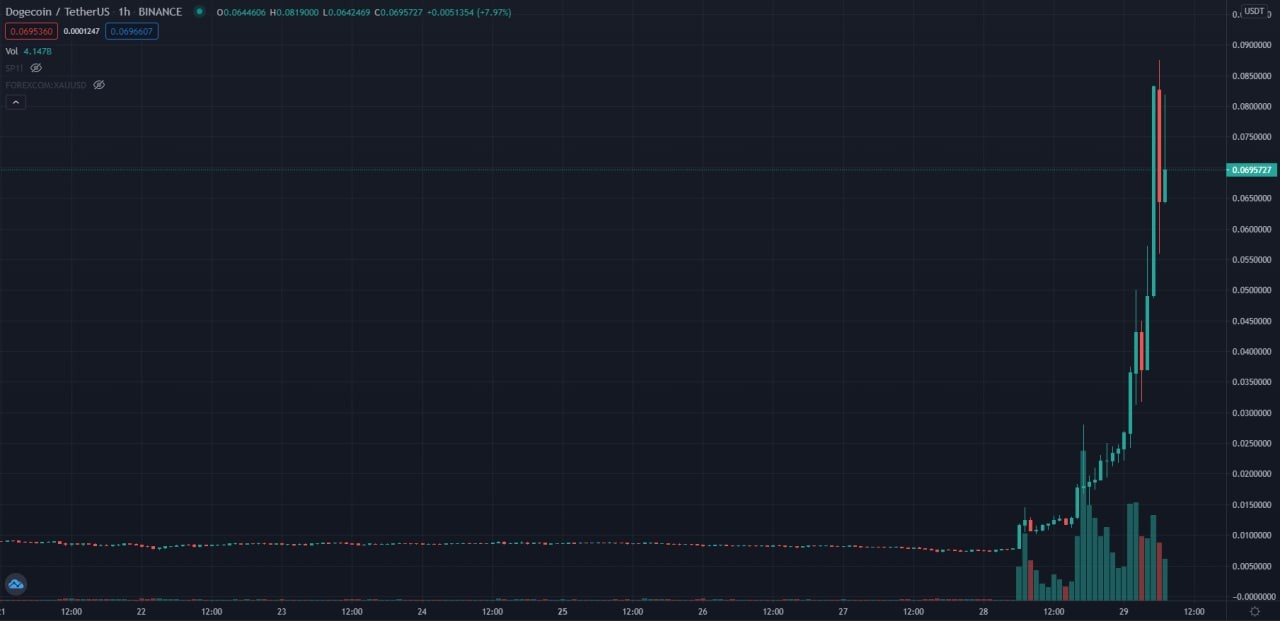Image resolution: width=1280 pixels, height=621 pixels.
Task: Select the Vol indicator legend label
Action: pyautogui.click(x=12, y=51)
